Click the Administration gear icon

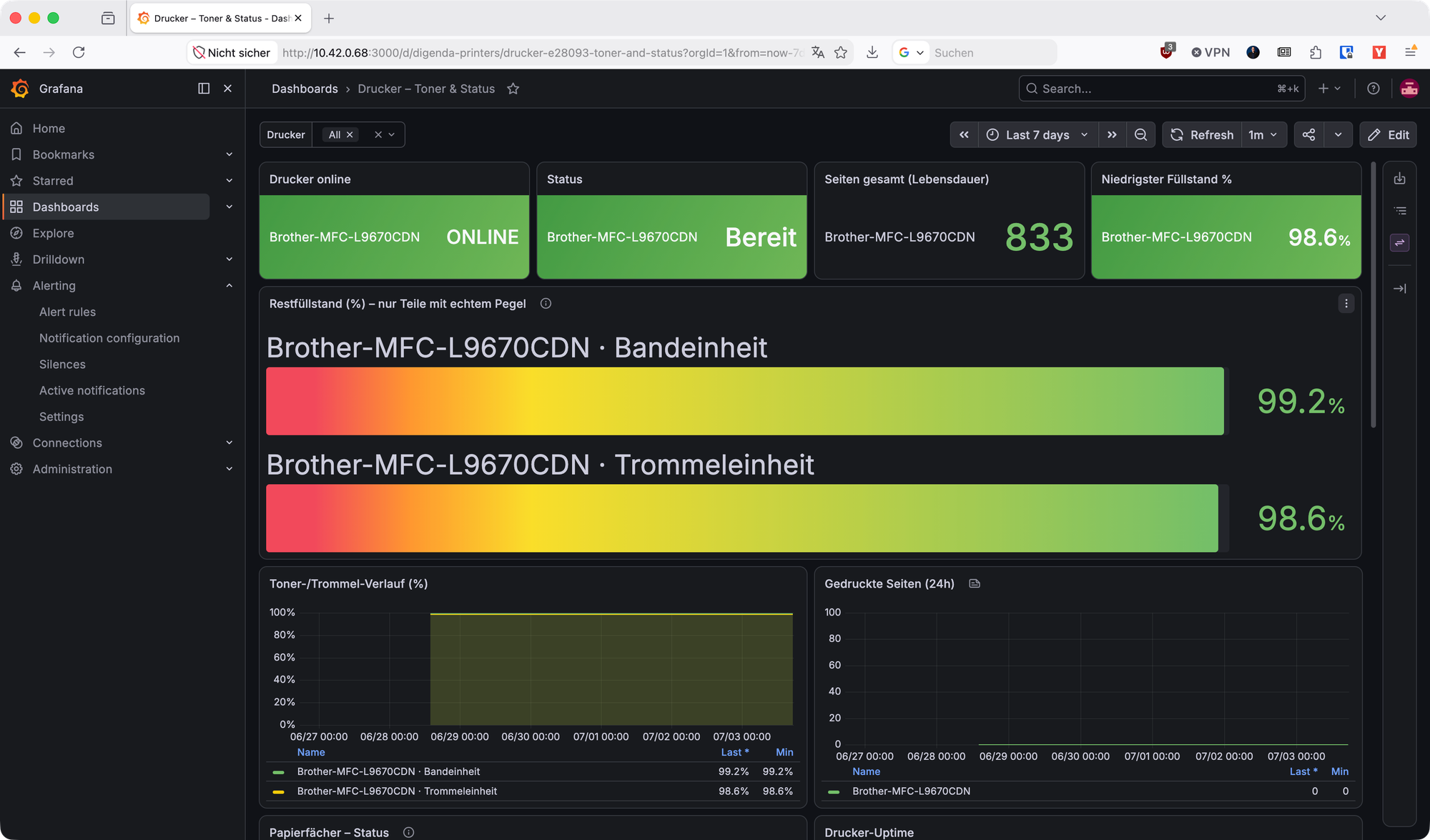(16, 469)
